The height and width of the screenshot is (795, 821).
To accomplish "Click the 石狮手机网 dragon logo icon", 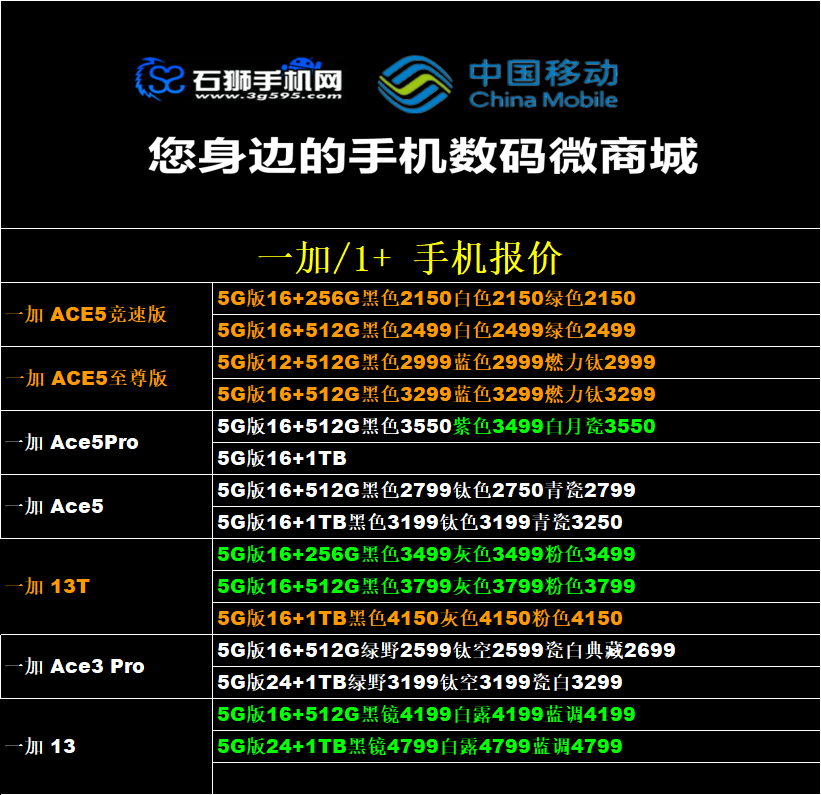I will pos(159,79).
